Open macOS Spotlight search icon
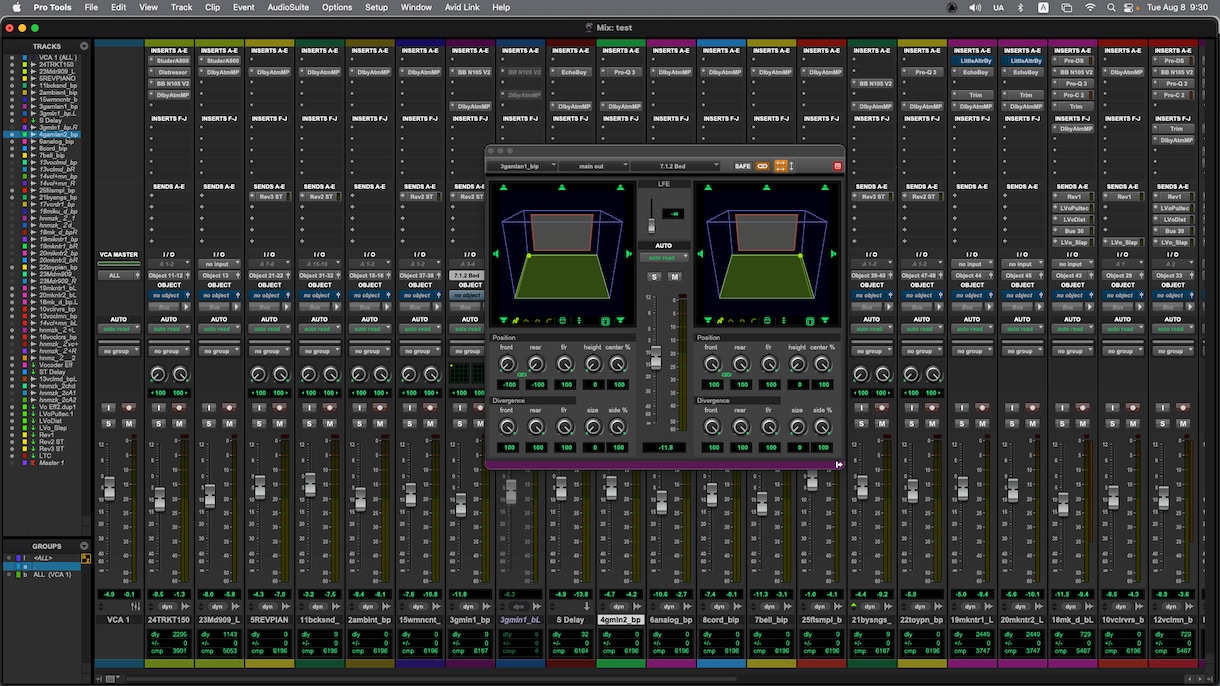1220x686 pixels. (1111, 7)
